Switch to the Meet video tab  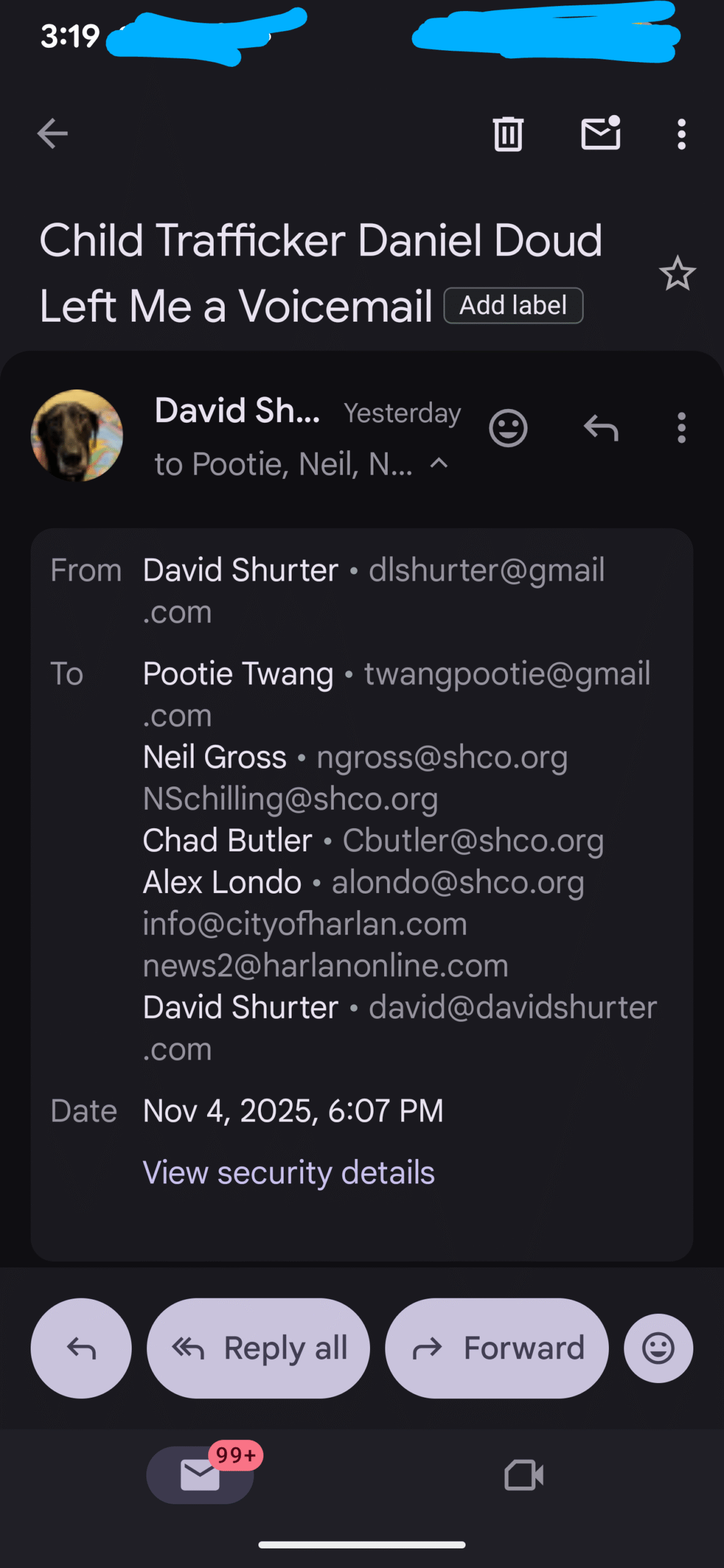pos(524,1475)
